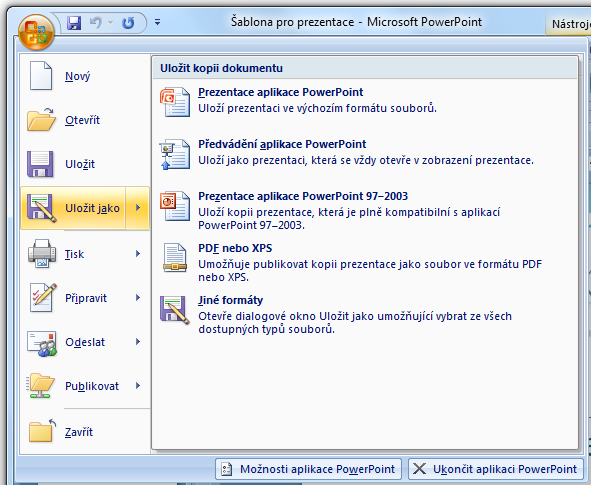
Task: Click 'Umožňuje publikovat kopii prezentace' description text
Action: tap(370, 271)
